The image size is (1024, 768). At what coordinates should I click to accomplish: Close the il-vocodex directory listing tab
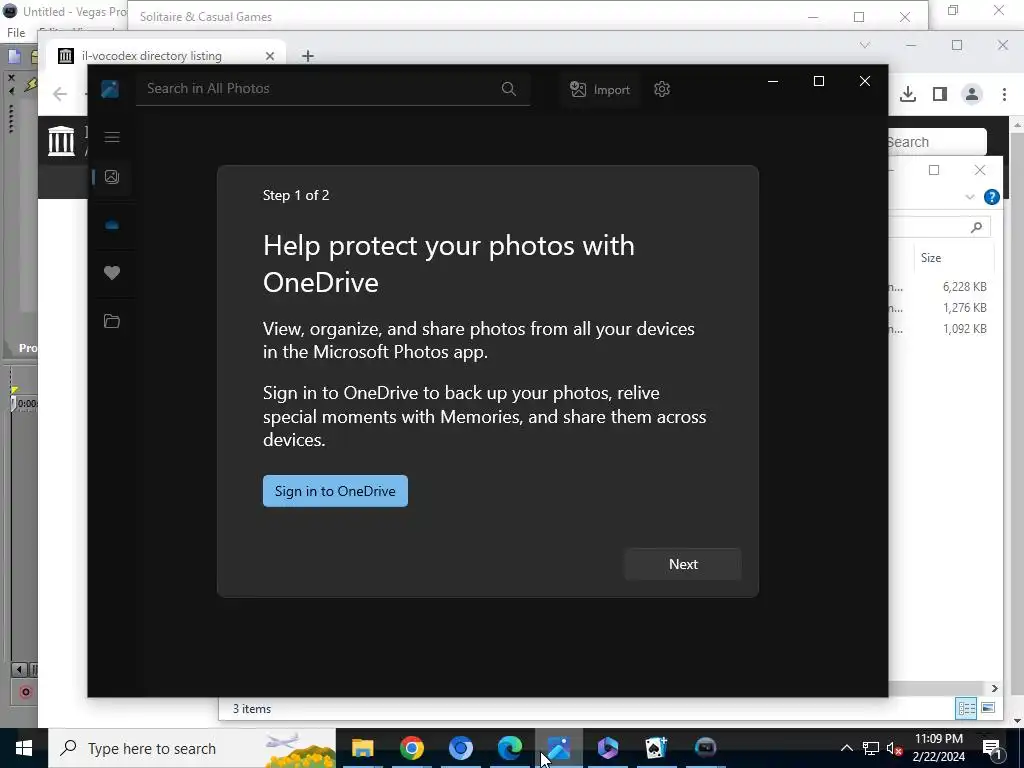point(270,56)
